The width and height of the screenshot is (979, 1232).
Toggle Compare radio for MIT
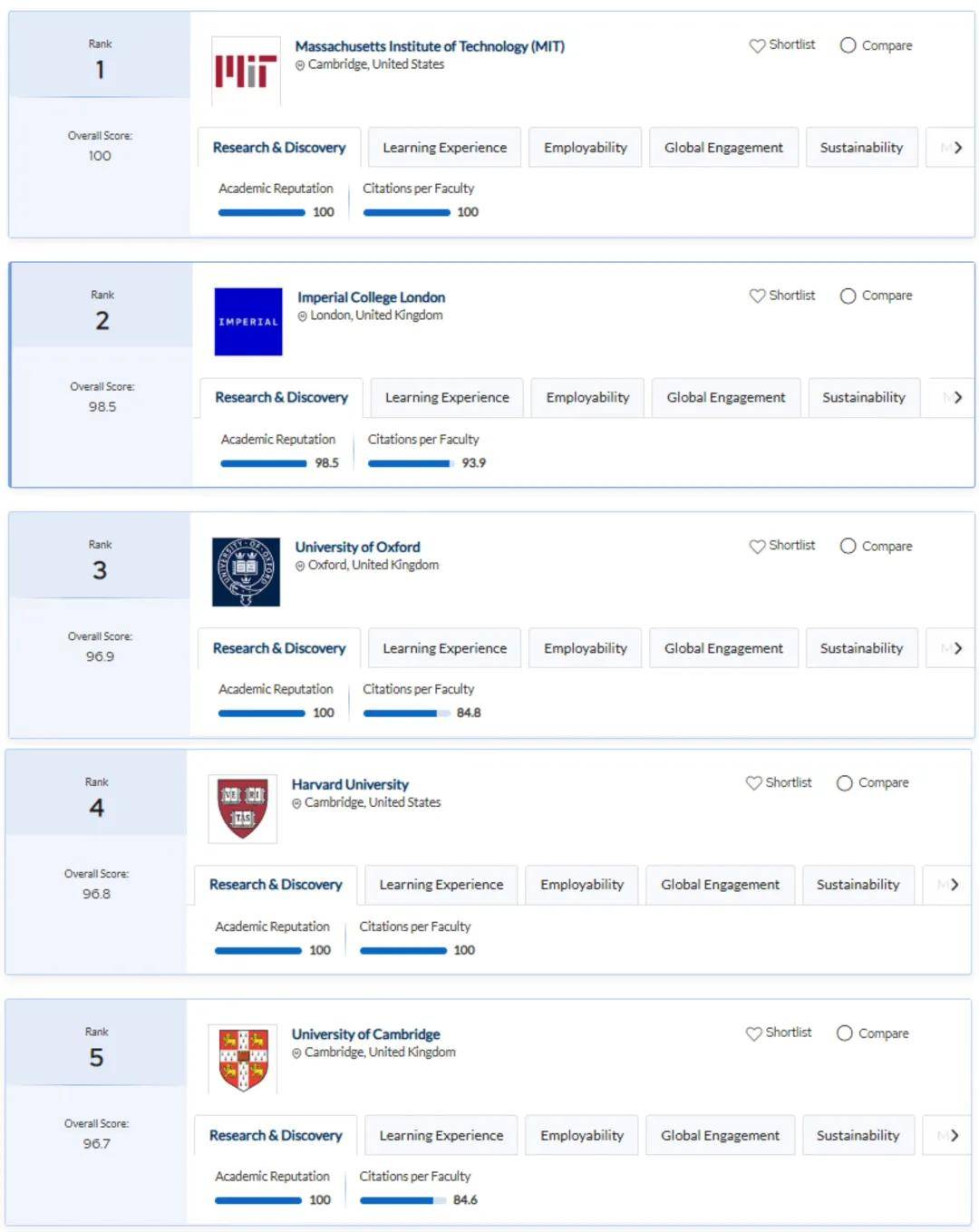click(x=848, y=45)
